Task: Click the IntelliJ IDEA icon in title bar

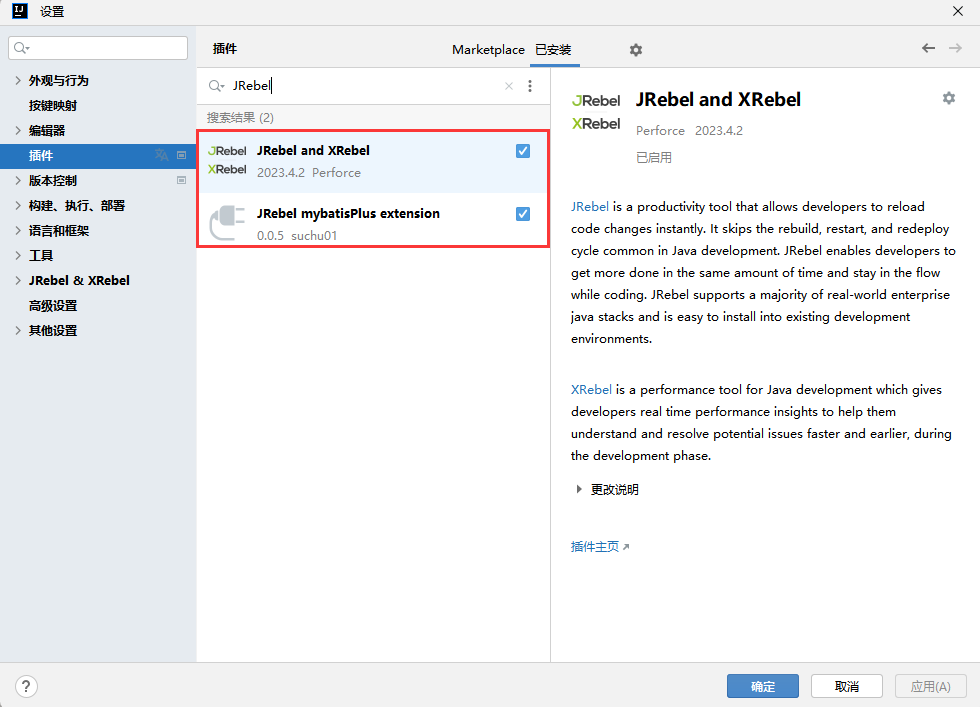Action: 20,11
